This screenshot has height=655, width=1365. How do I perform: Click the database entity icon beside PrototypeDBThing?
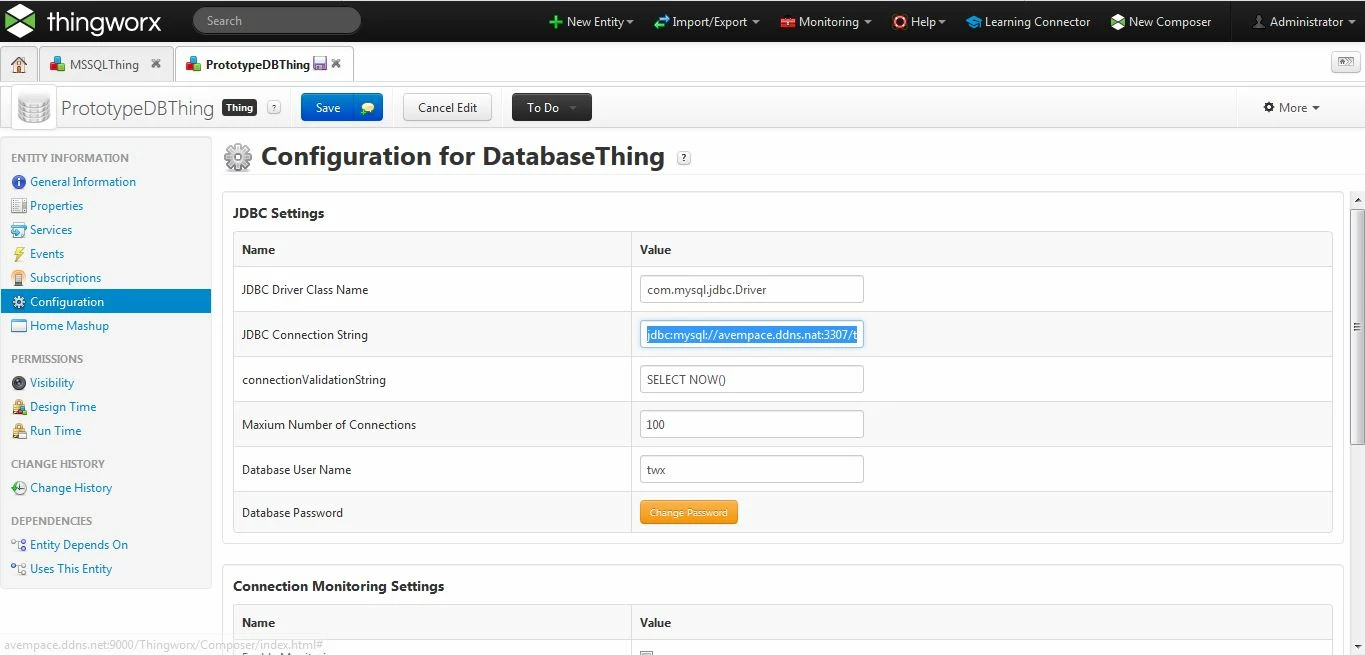pos(33,108)
